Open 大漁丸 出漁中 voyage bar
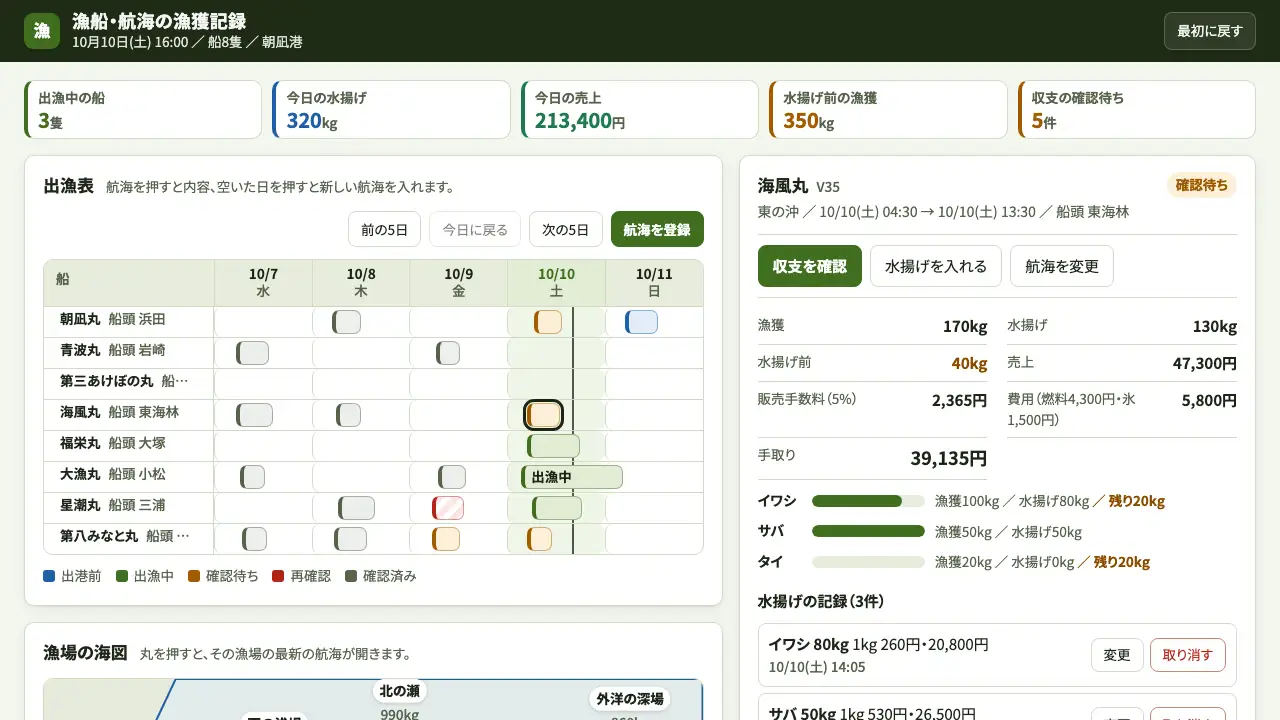Image resolution: width=1280 pixels, height=720 pixels. (572, 477)
